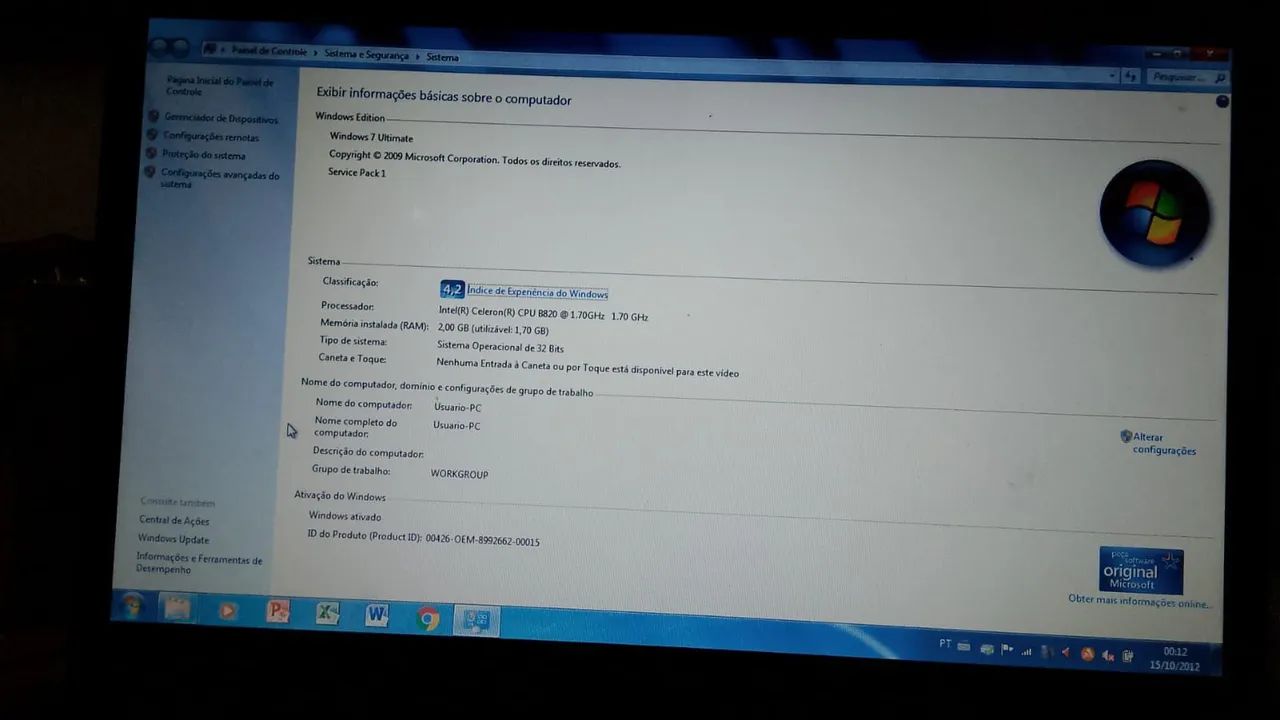Click the network signal tray icon
This screenshot has height=720, width=1280.
click(1026, 652)
